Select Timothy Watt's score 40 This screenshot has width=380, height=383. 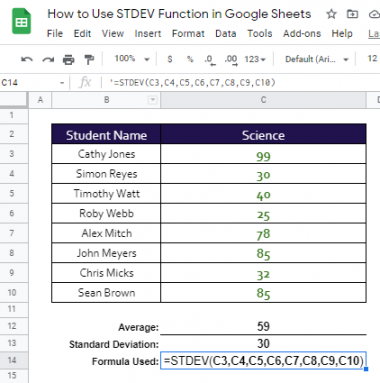tap(263, 193)
